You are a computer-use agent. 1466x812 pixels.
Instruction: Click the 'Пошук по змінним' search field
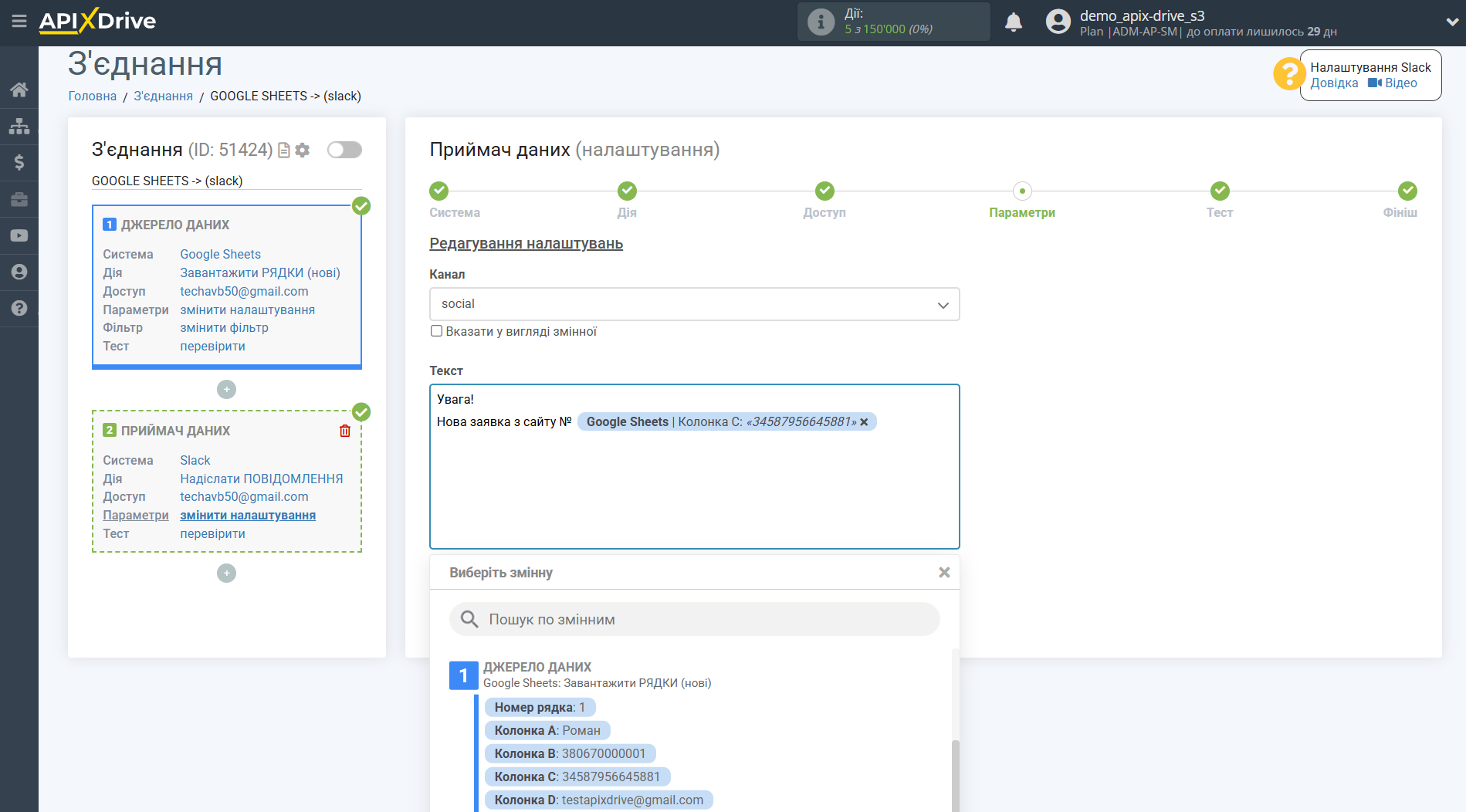point(695,619)
